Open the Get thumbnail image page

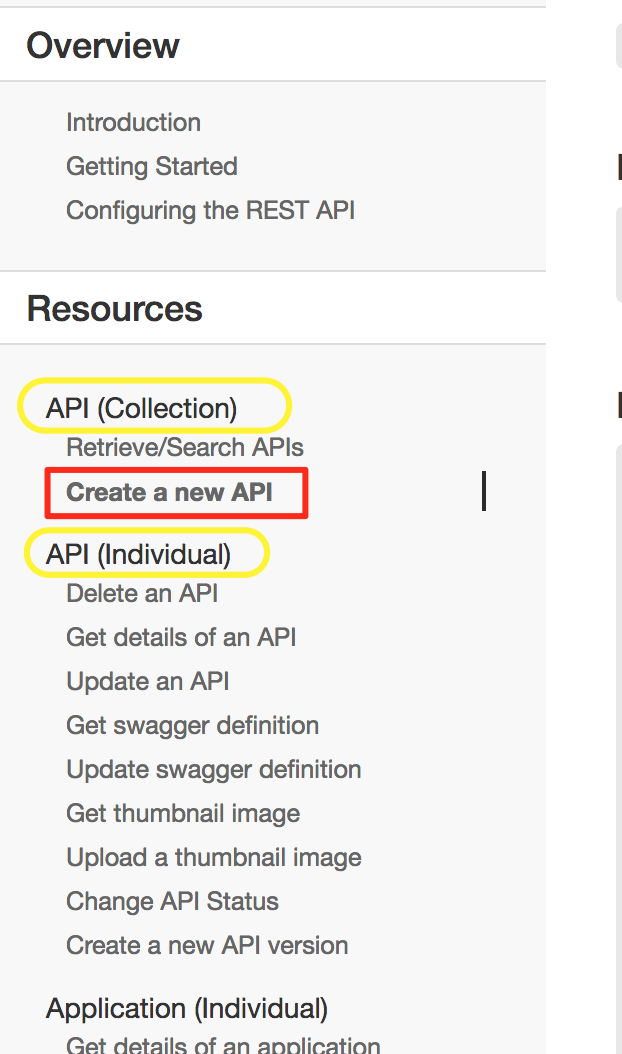183,813
